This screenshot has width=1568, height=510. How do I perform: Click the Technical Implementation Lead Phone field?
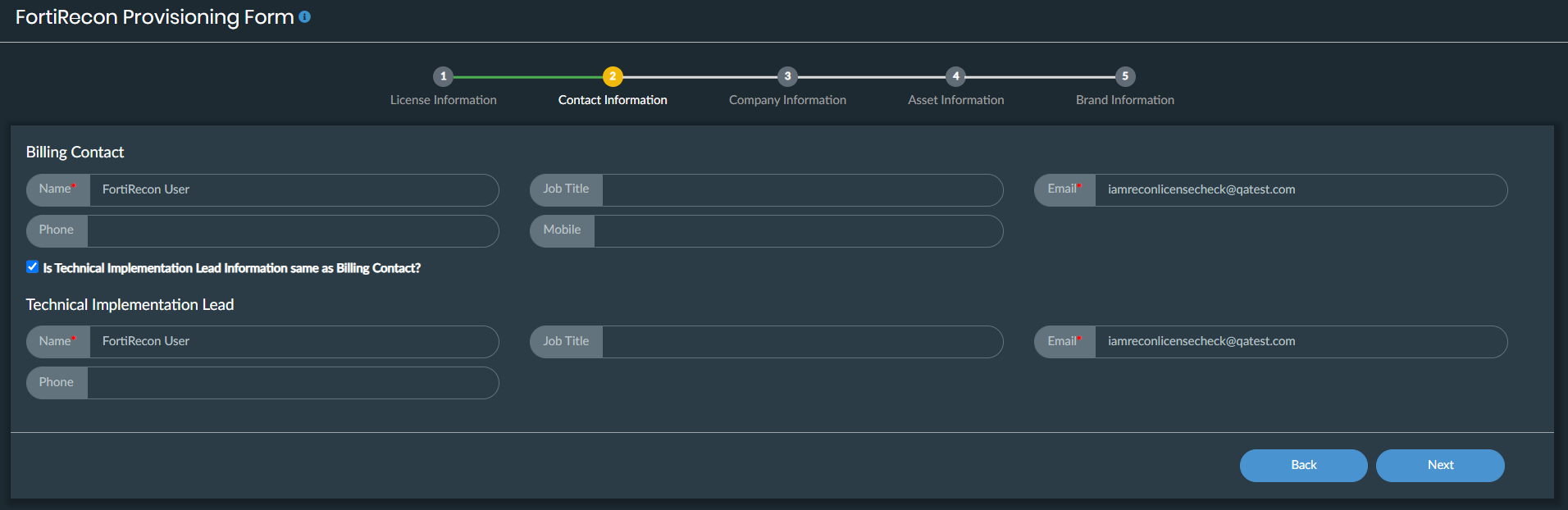(x=292, y=382)
